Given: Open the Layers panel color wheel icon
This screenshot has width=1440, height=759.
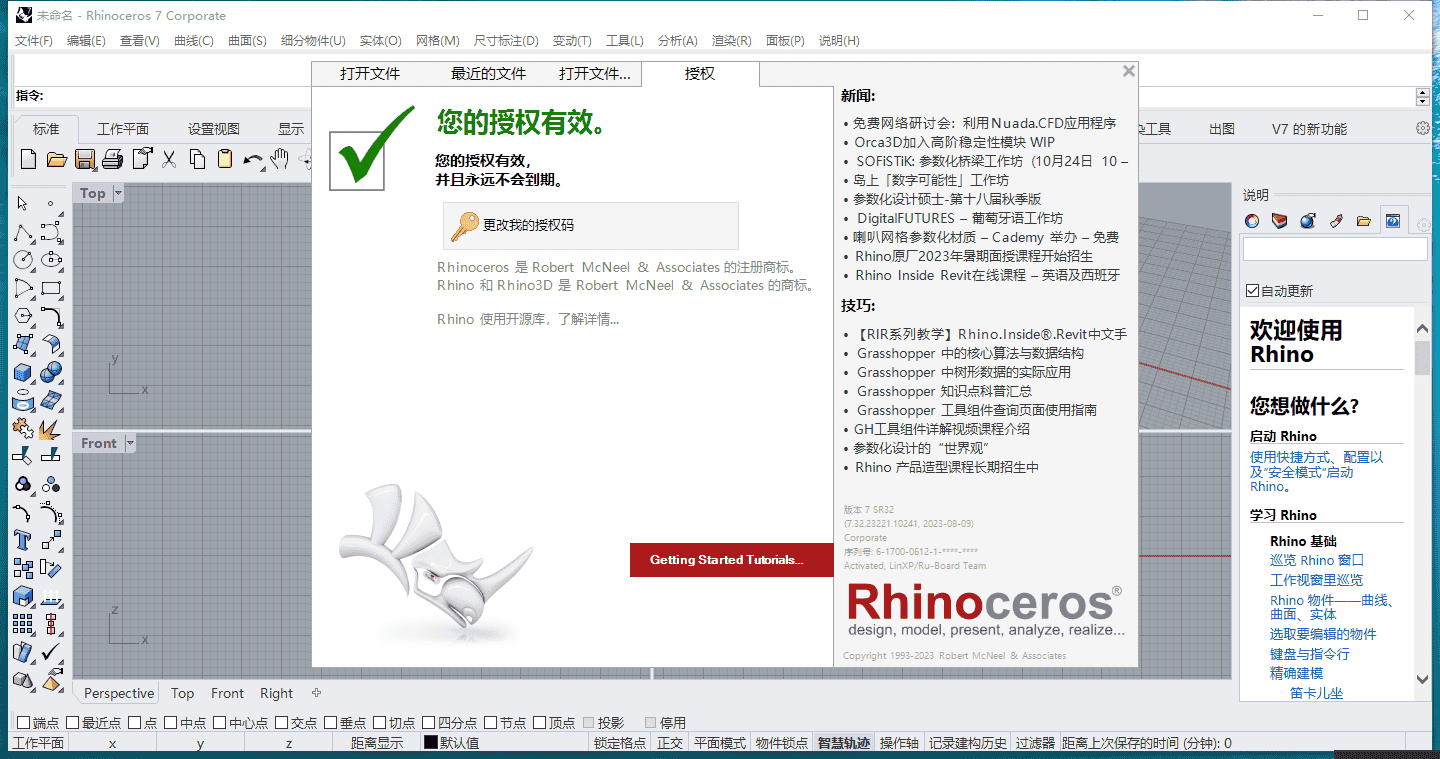Looking at the screenshot, I should 1252,221.
